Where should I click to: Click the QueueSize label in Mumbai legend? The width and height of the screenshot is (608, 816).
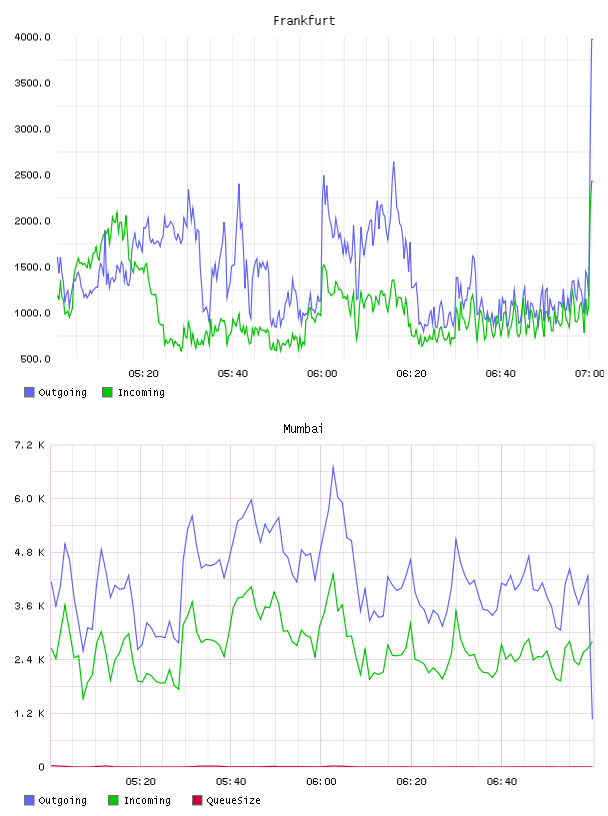tap(233, 801)
